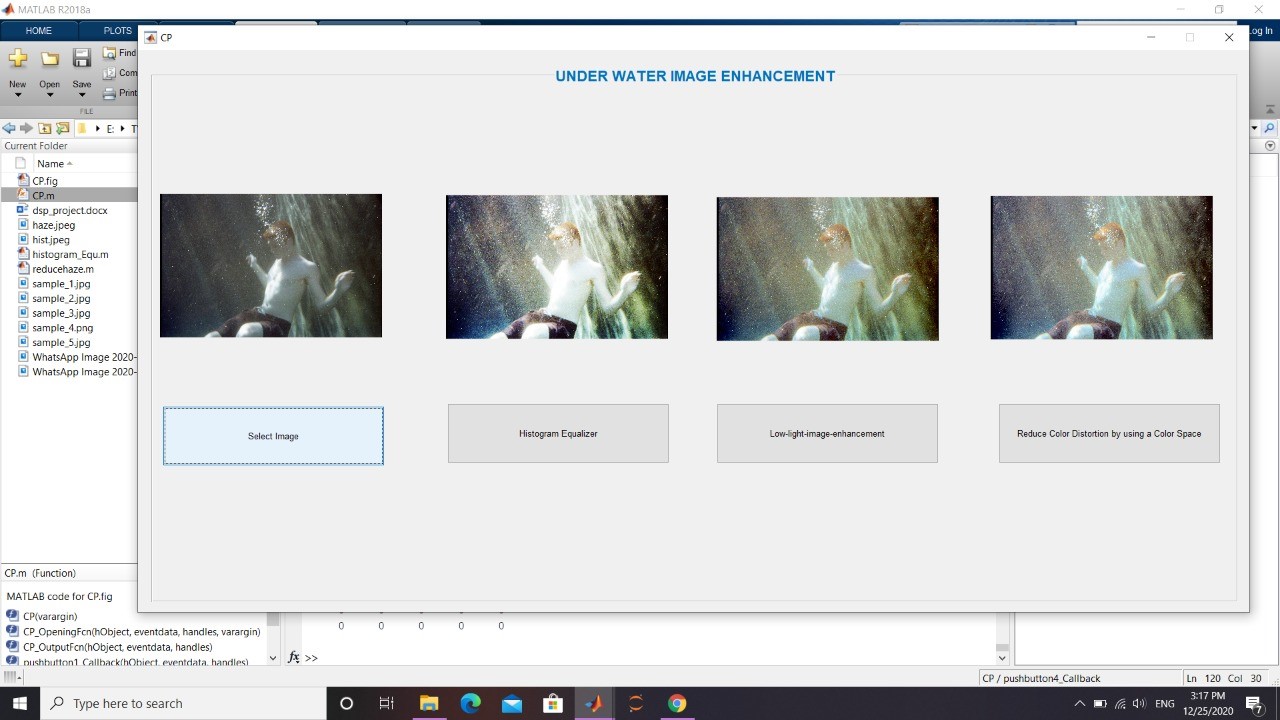1280x720 pixels.
Task: Switch to the HOME tab
Action: pos(39,31)
